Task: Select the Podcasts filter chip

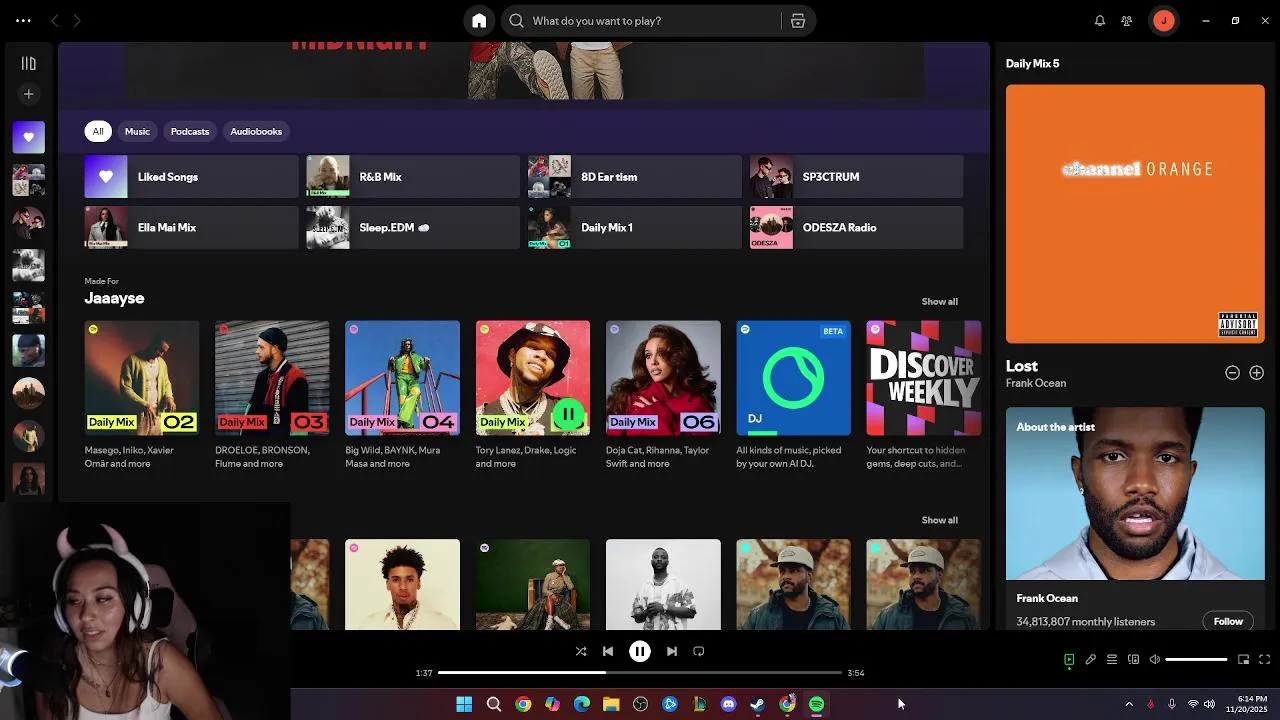Action: 190,131
